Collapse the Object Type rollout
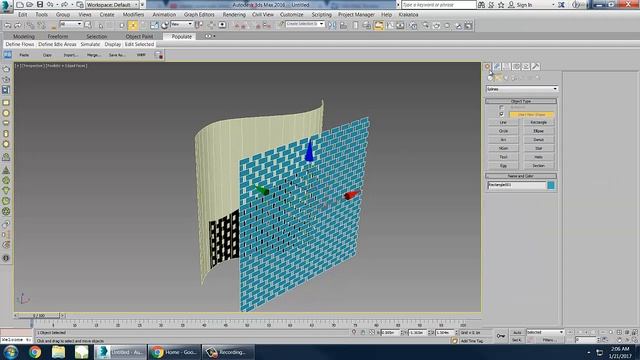 tap(521, 101)
